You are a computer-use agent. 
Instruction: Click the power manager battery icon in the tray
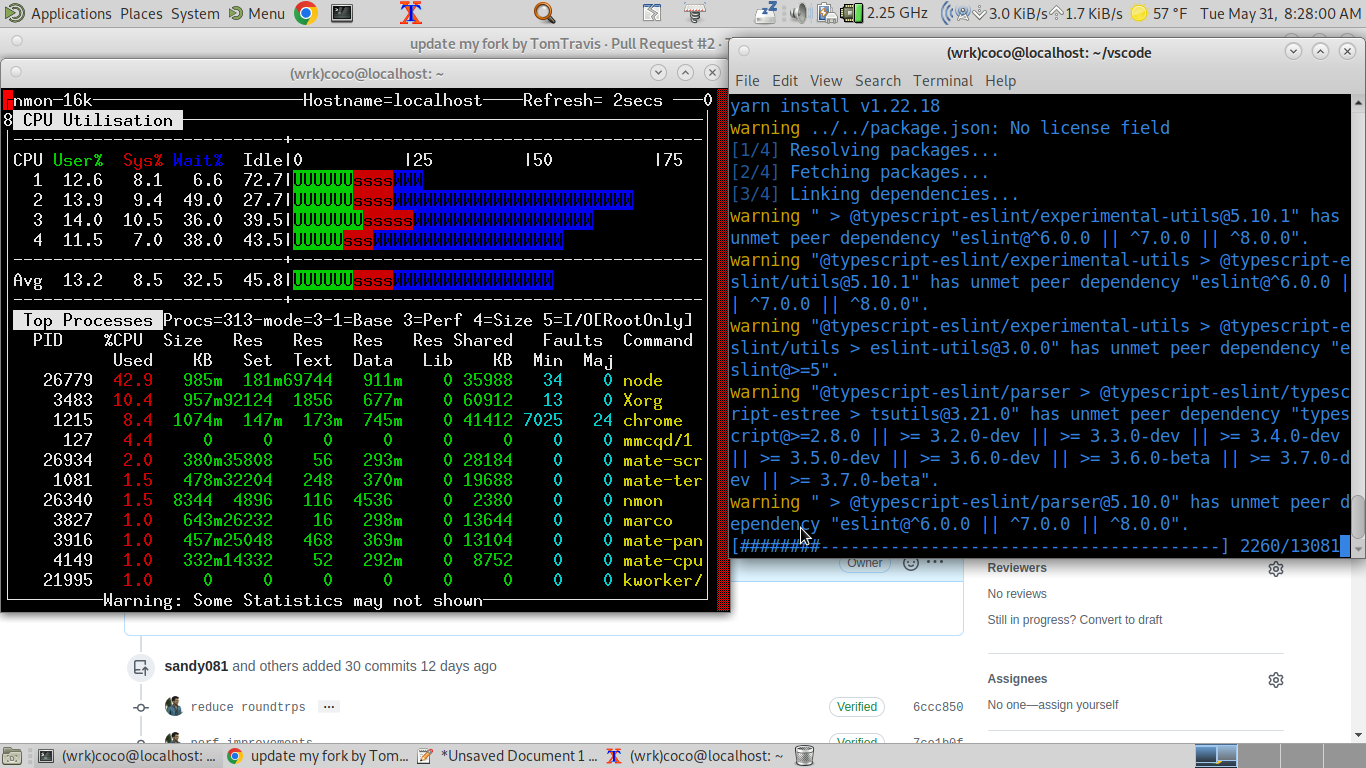(829, 13)
